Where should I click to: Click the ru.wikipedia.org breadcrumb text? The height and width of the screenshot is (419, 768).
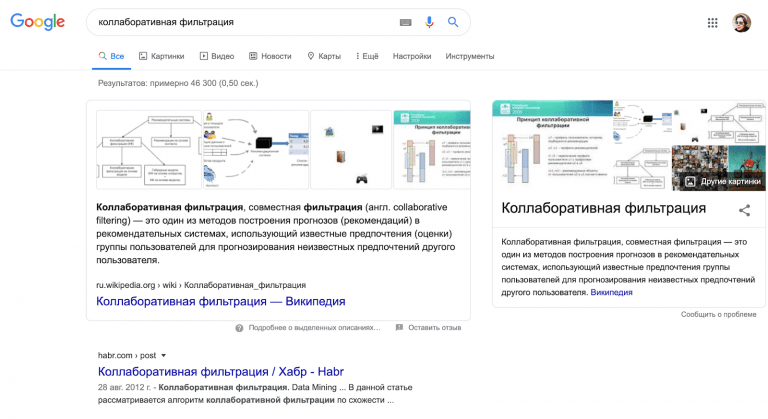[201, 285]
